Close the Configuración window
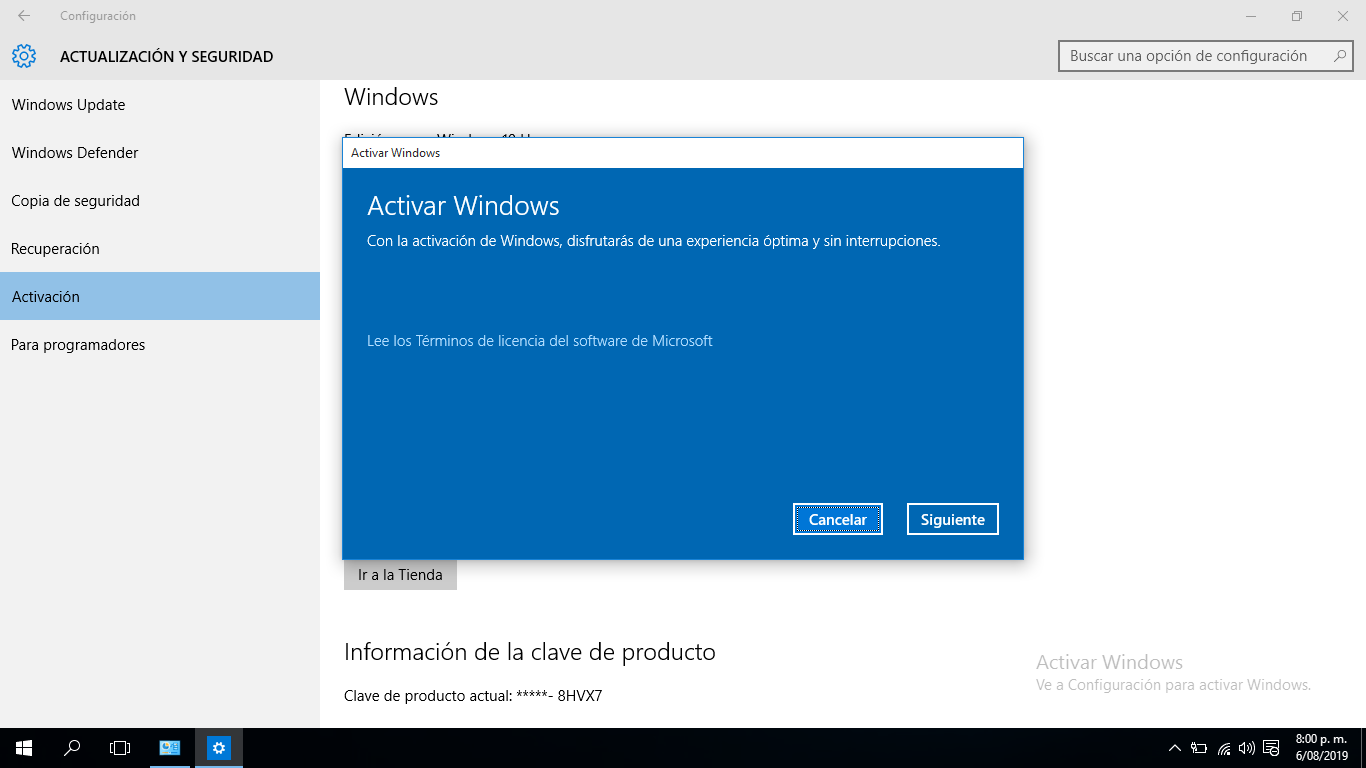The image size is (1366, 768). pos(1343,16)
